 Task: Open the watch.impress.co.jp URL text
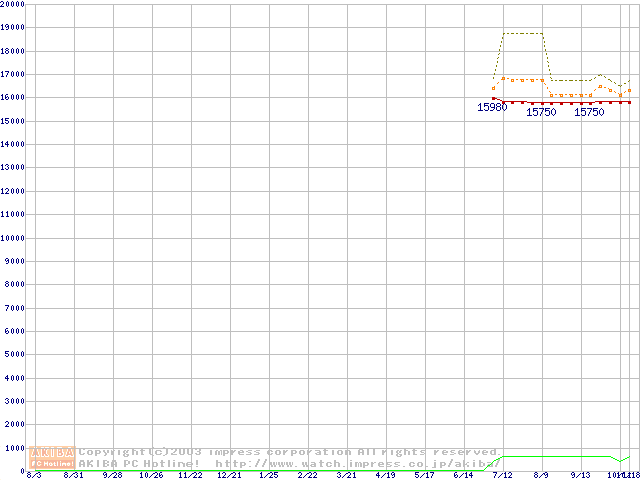358,464
